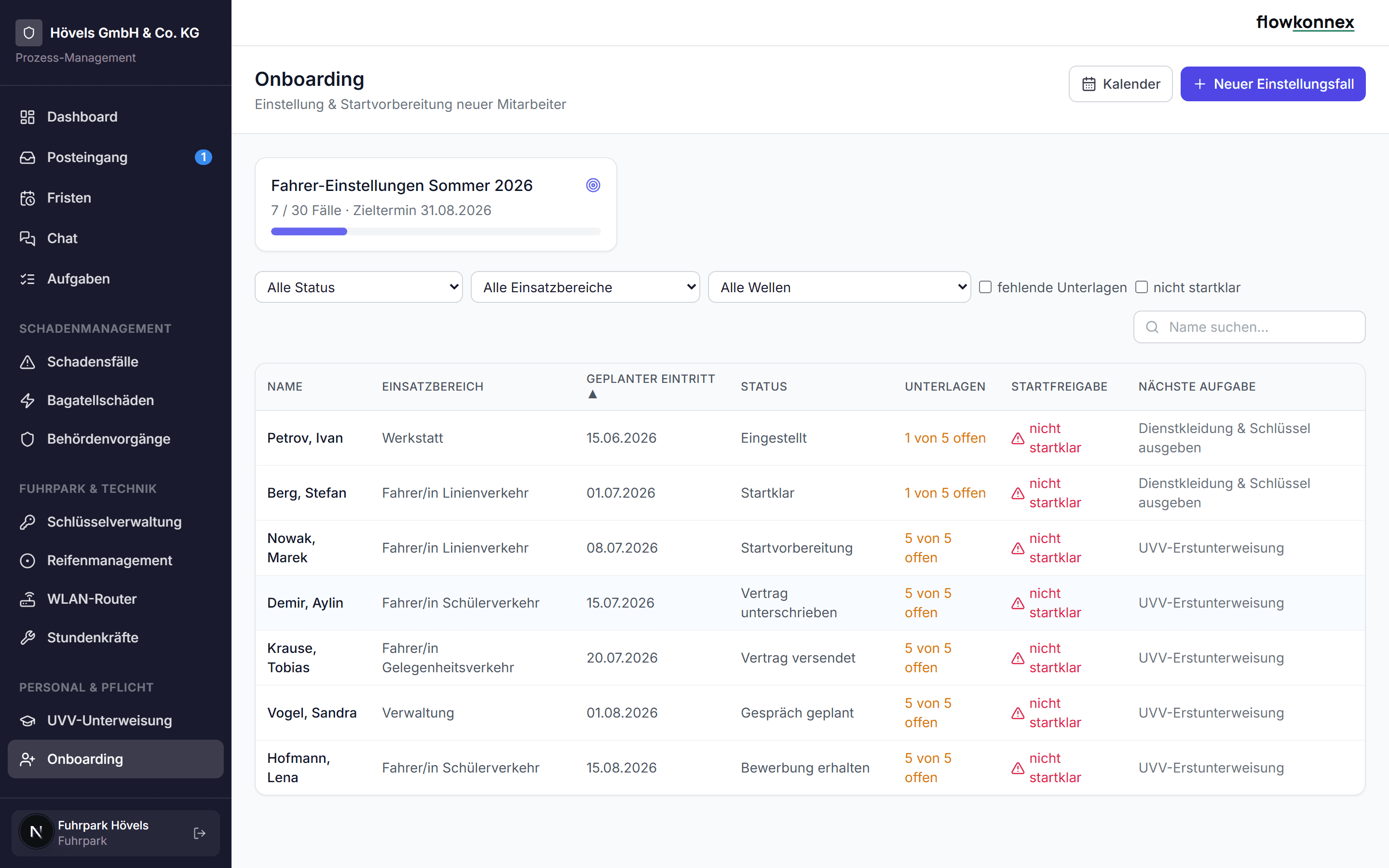Click 'Gespräch geplant' status cell
This screenshot has width=1389, height=868.
click(797, 713)
